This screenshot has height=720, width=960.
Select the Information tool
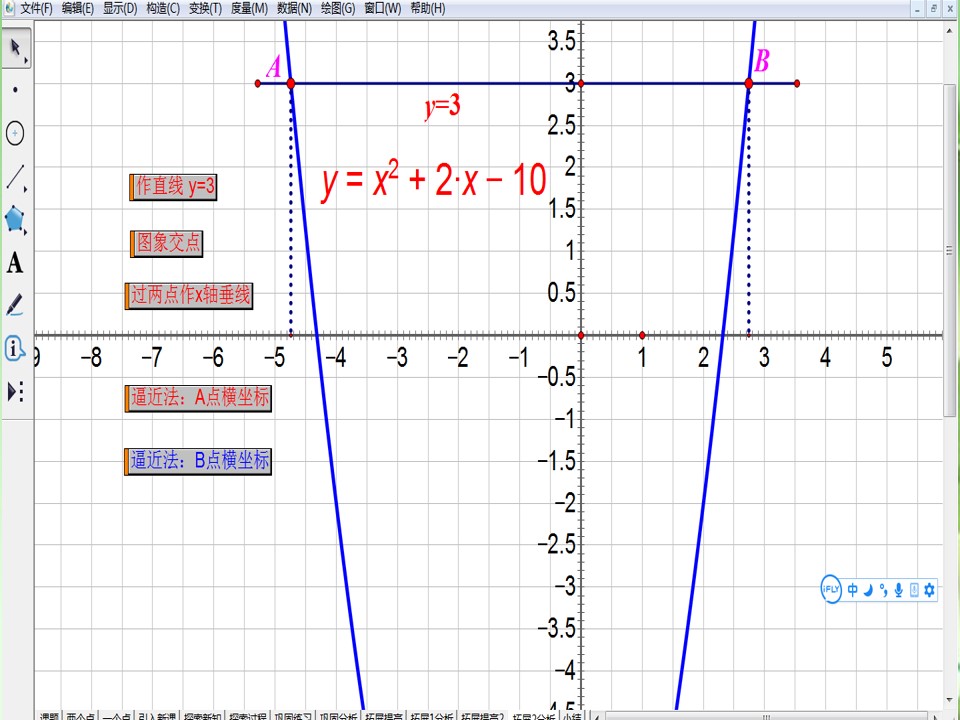tap(15, 348)
